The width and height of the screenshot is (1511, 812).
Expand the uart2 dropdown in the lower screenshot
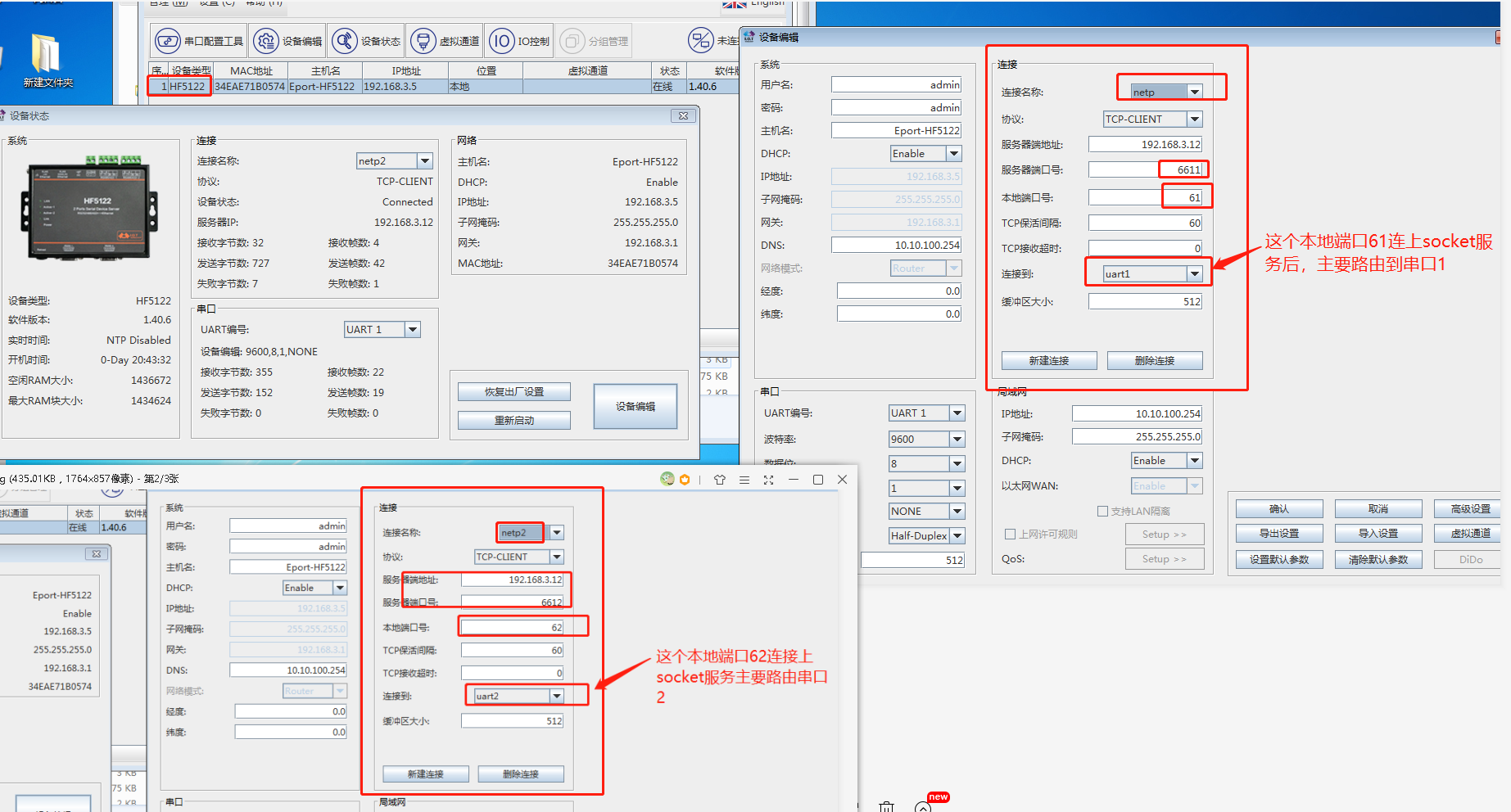pos(557,696)
